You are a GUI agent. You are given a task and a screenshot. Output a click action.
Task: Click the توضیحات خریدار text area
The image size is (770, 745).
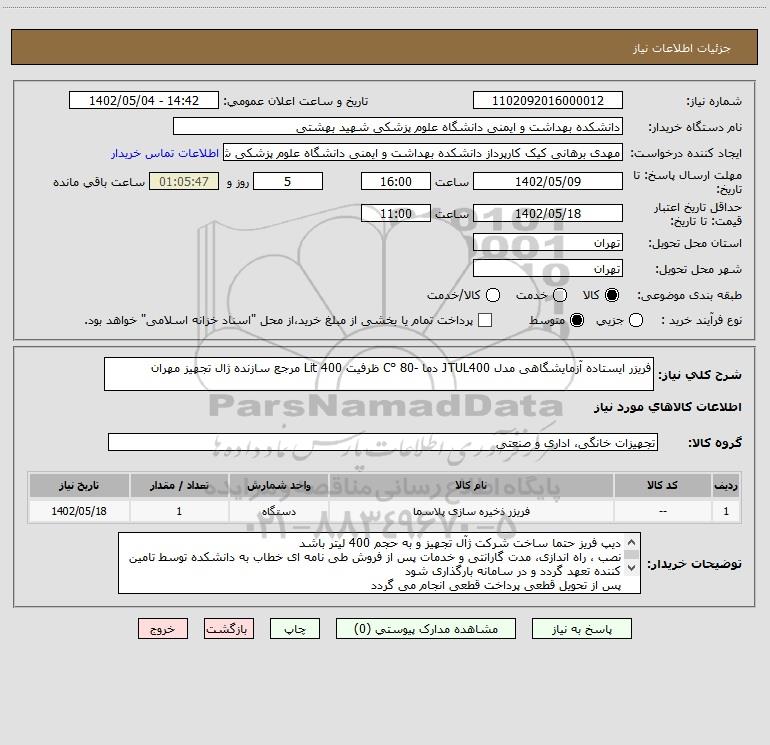coord(379,563)
